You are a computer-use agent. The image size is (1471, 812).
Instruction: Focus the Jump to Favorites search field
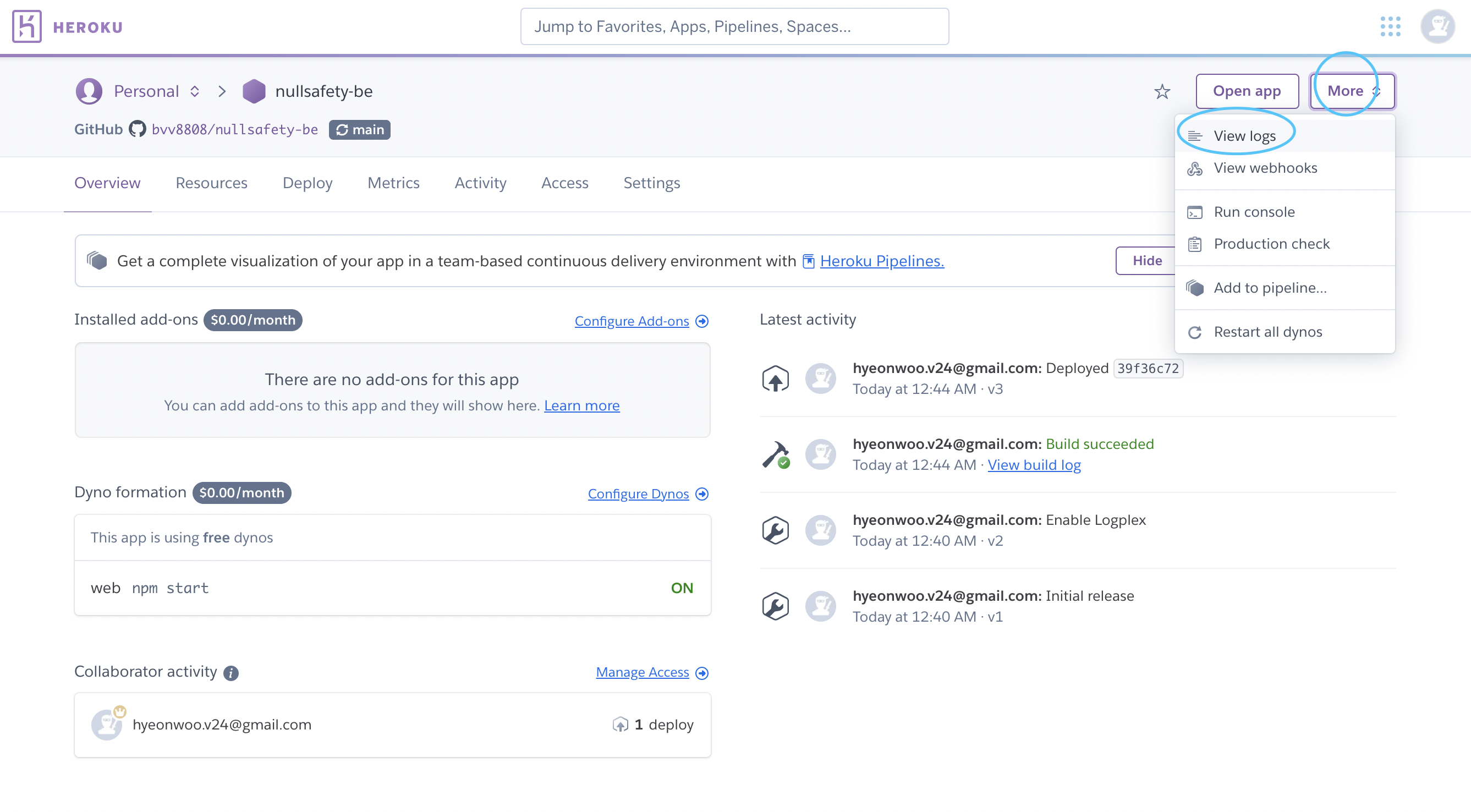coord(734,26)
